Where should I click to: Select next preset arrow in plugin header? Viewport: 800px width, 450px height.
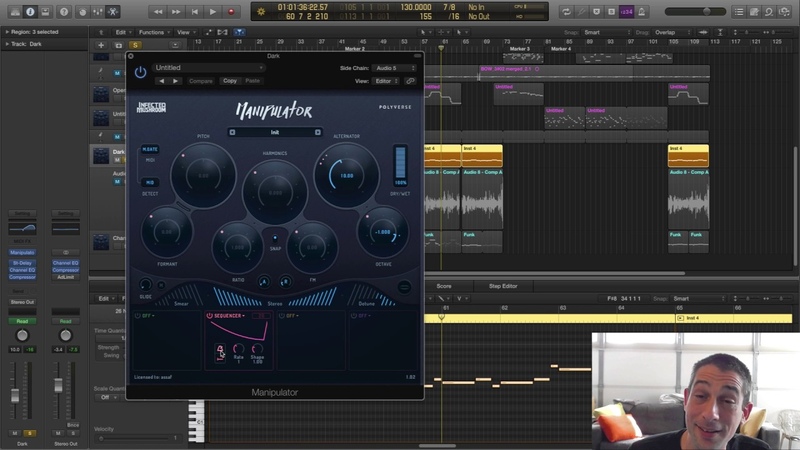coord(176,81)
